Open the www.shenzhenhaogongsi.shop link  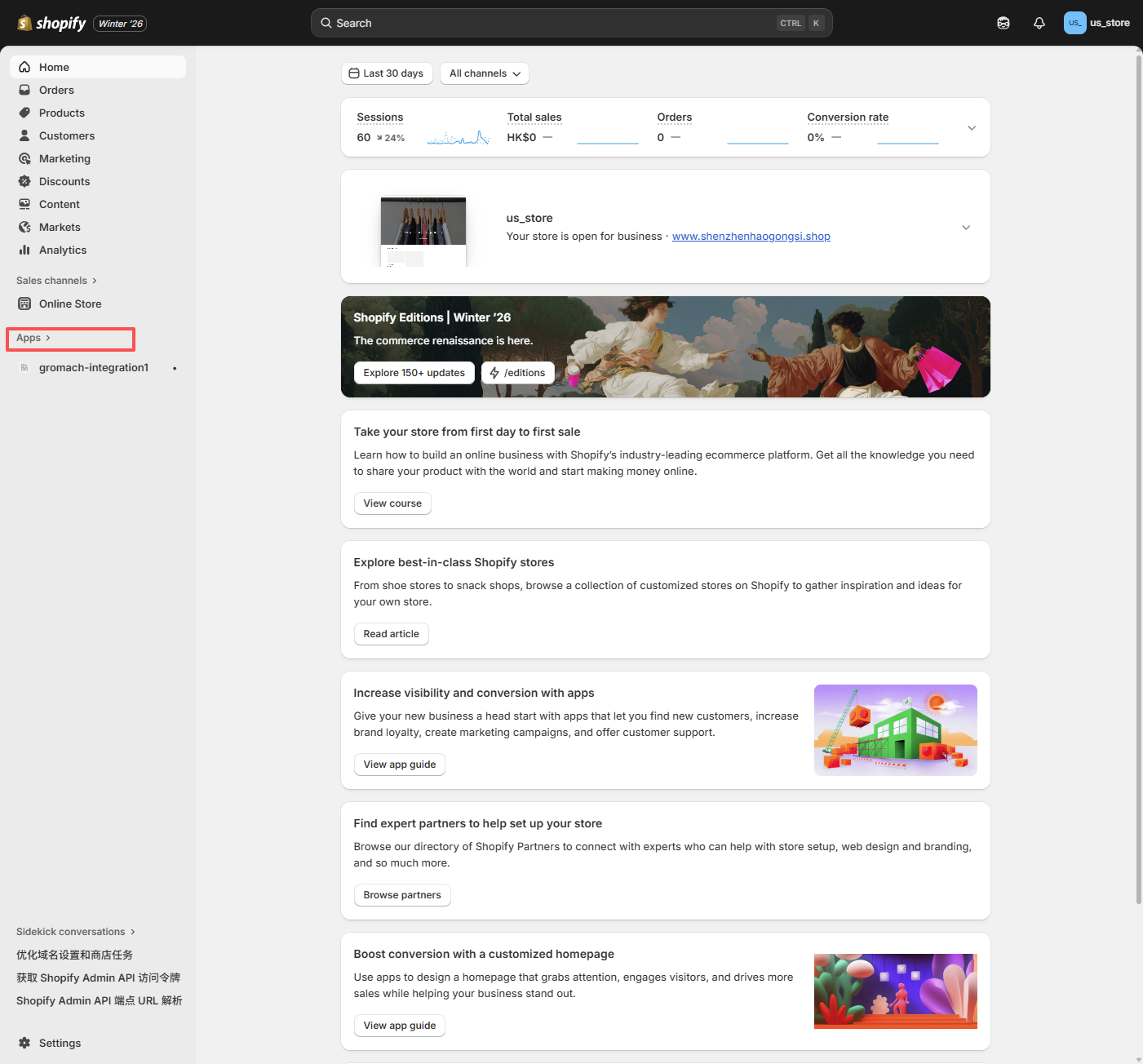[751, 237]
